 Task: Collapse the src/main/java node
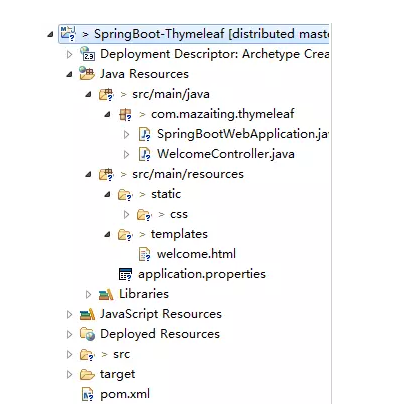click(88, 94)
